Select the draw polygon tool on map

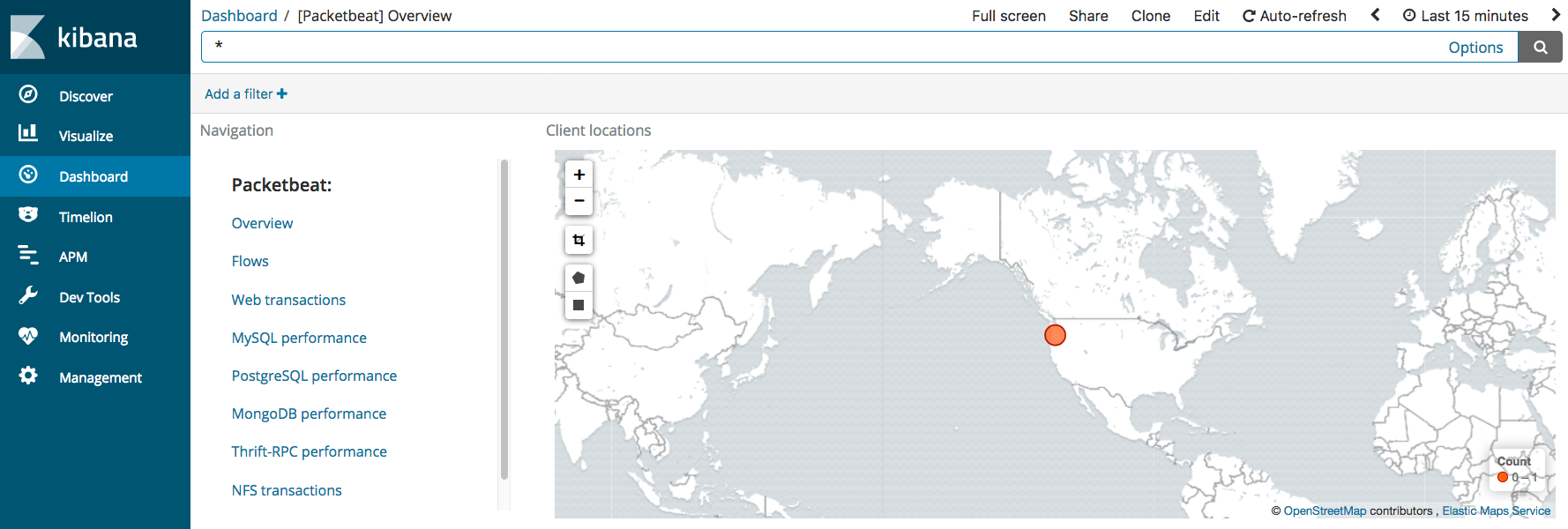tap(579, 278)
